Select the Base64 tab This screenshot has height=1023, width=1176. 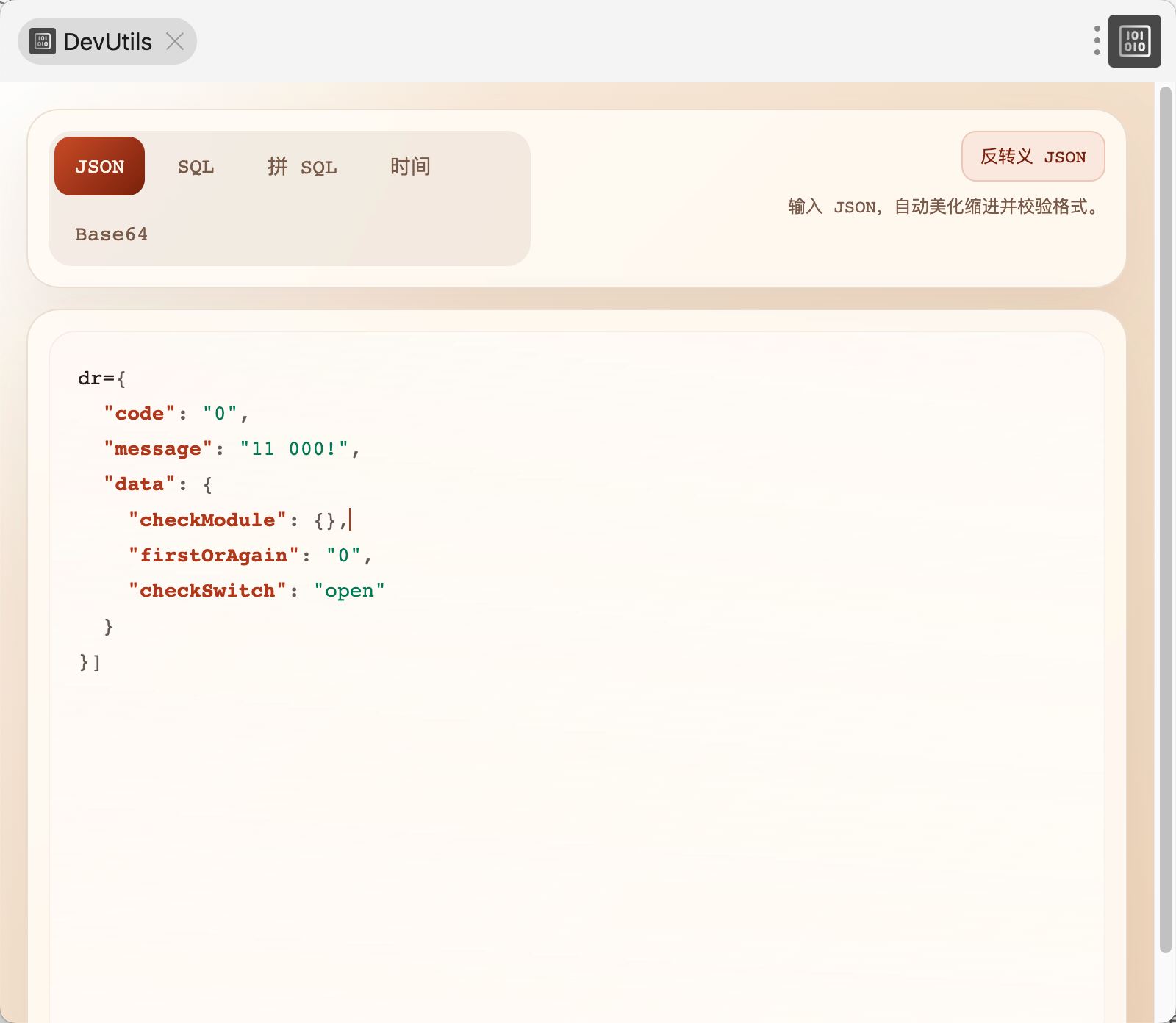point(111,234)
